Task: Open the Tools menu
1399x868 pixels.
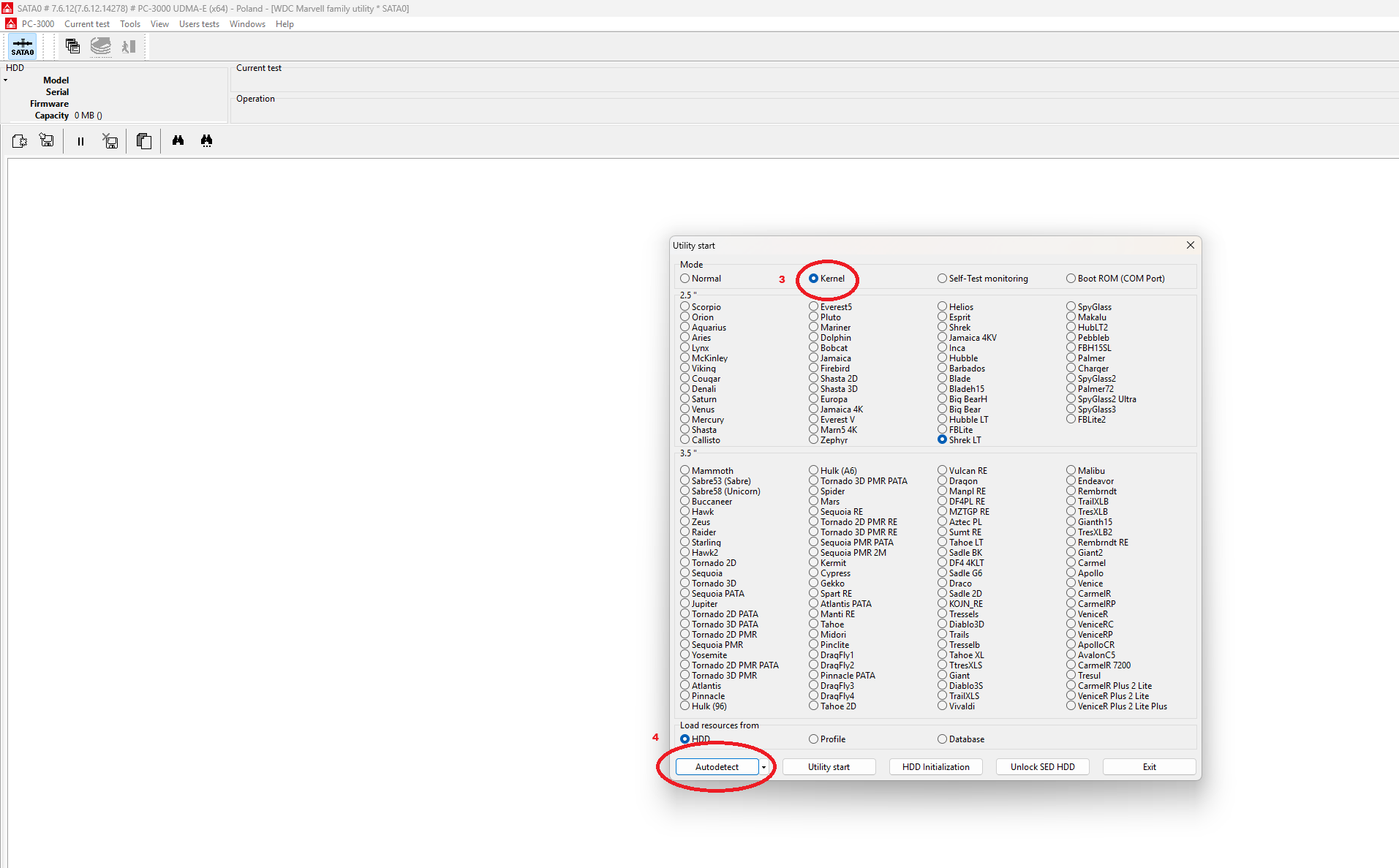Action: tap(130, 24)
